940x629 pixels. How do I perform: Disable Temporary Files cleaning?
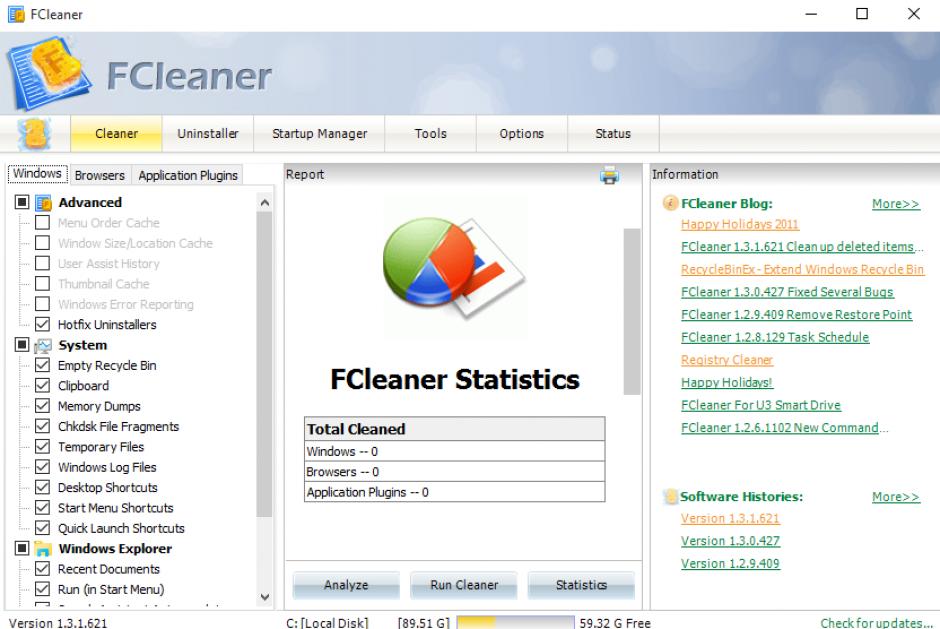tap(43, 447)
